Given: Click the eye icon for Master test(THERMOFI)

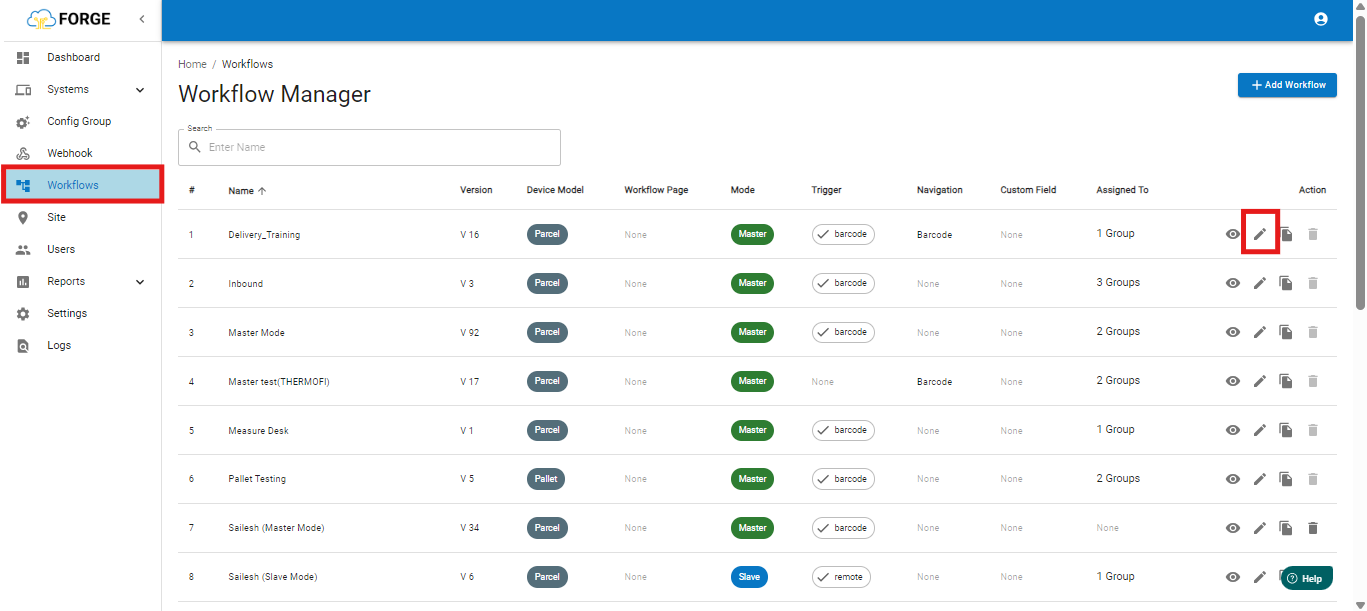Looking at the screenshot, I should (1233, 381).
